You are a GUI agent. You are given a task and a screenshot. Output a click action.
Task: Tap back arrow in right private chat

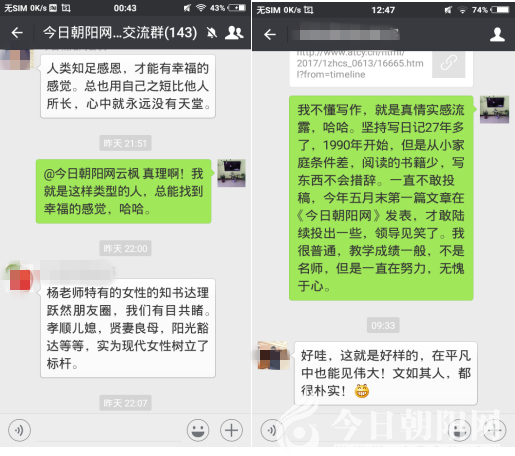pos(270,34)
